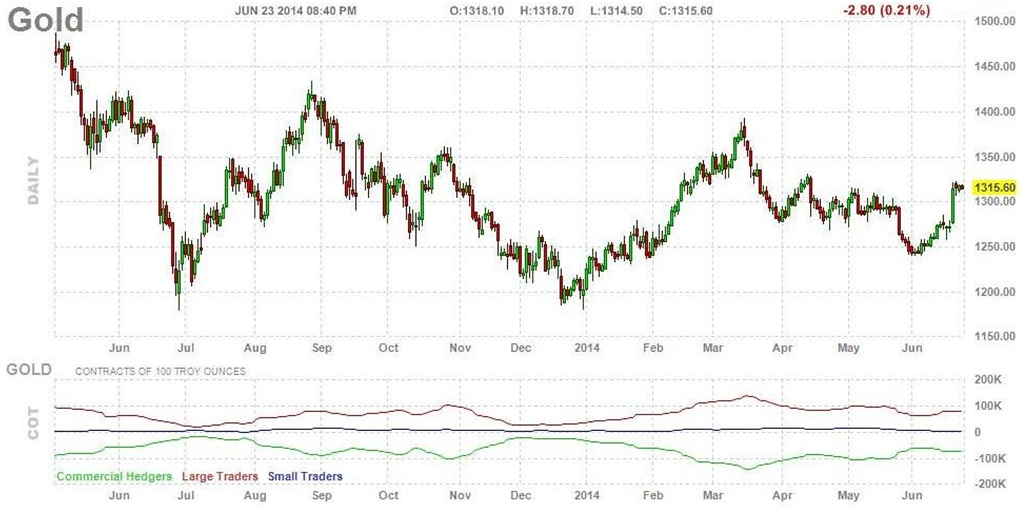Viewport: 1030px width, 514px height.
Task: Click the 1150.00 price axis label
Action: pyautogui.click(x=995, y=337)
